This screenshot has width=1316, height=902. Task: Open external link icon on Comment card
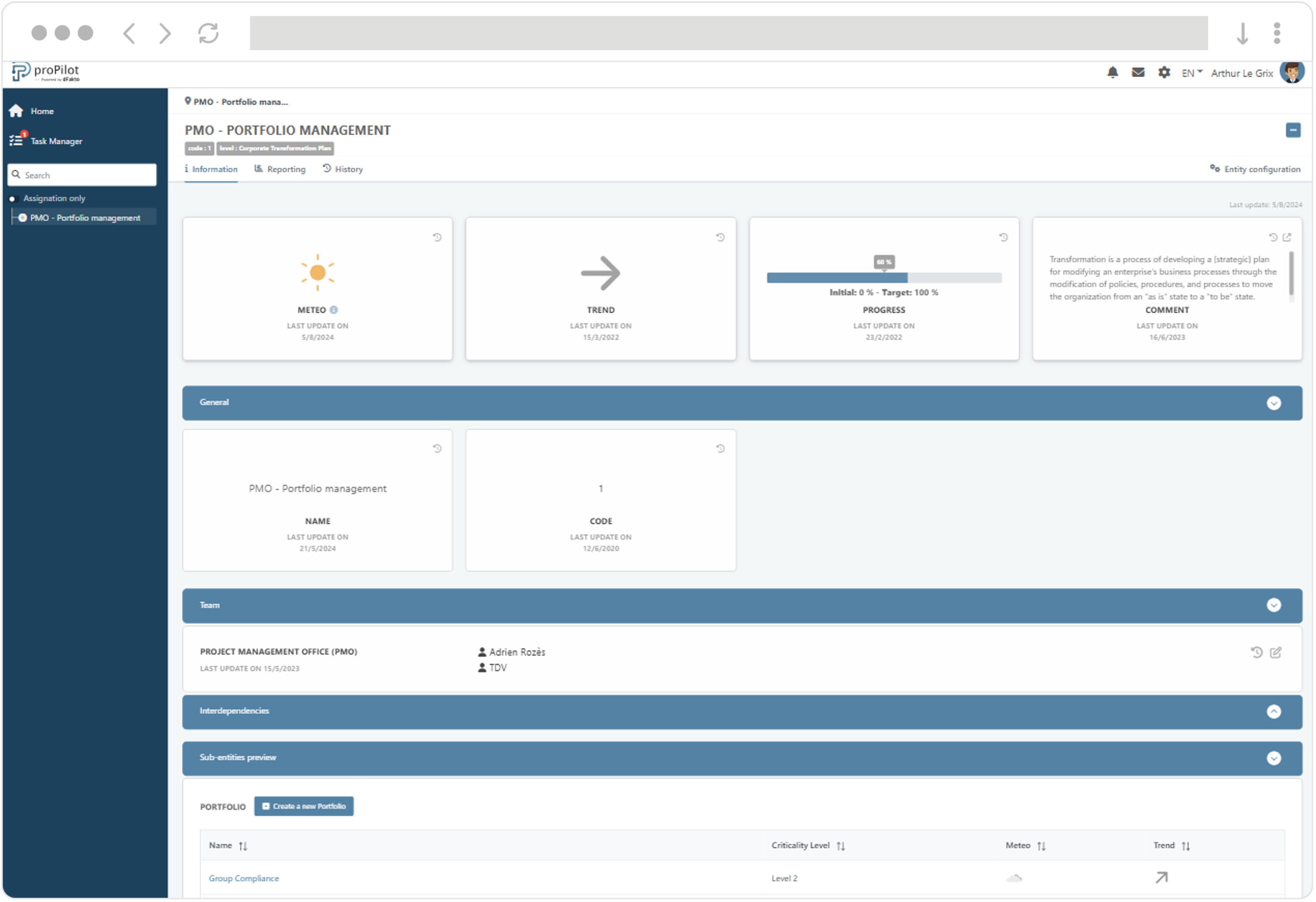(x=1287, y=237)
